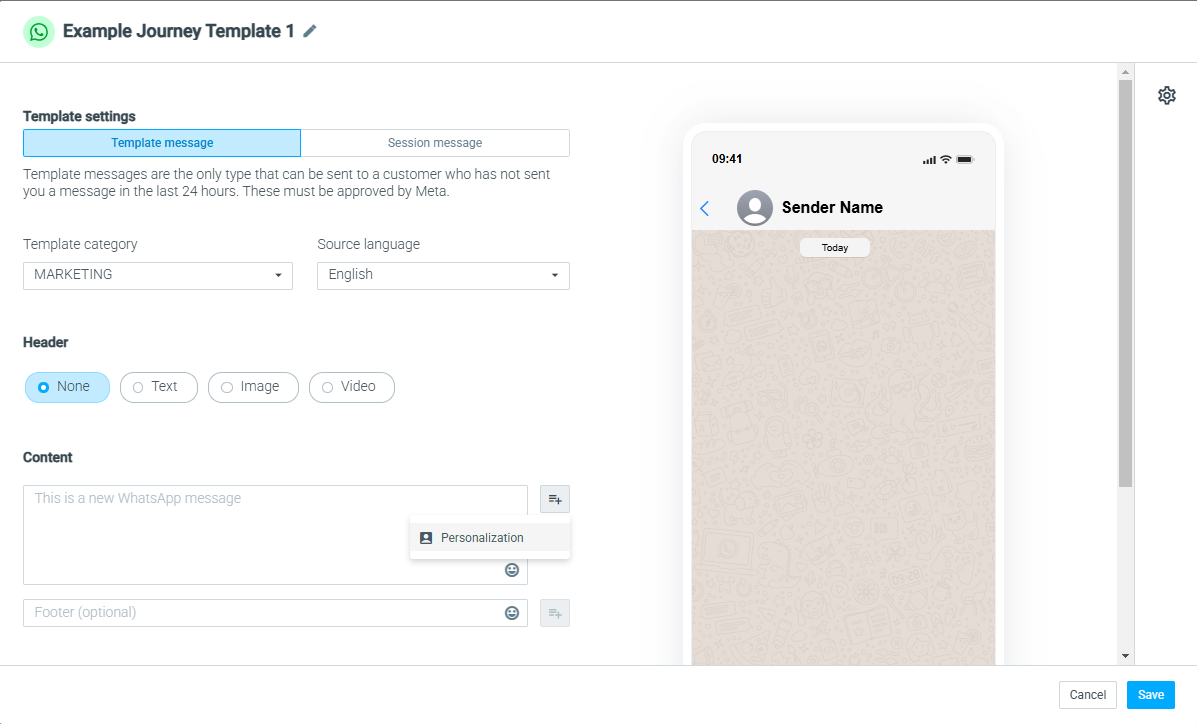Screen dimensions: 1197x724
Task: Click the back arrow in phone preview
Action: click(705, 208)
